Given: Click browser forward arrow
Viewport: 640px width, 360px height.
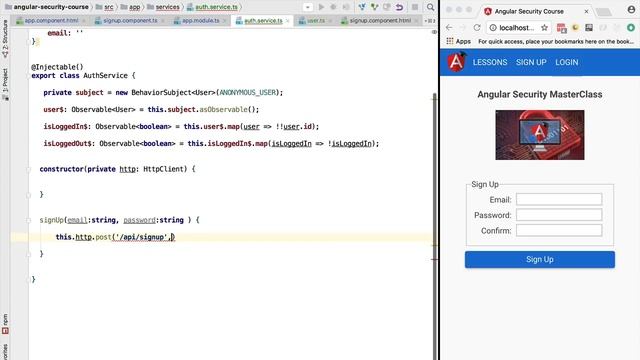Looking at the screenshot, I should (462, 27).
